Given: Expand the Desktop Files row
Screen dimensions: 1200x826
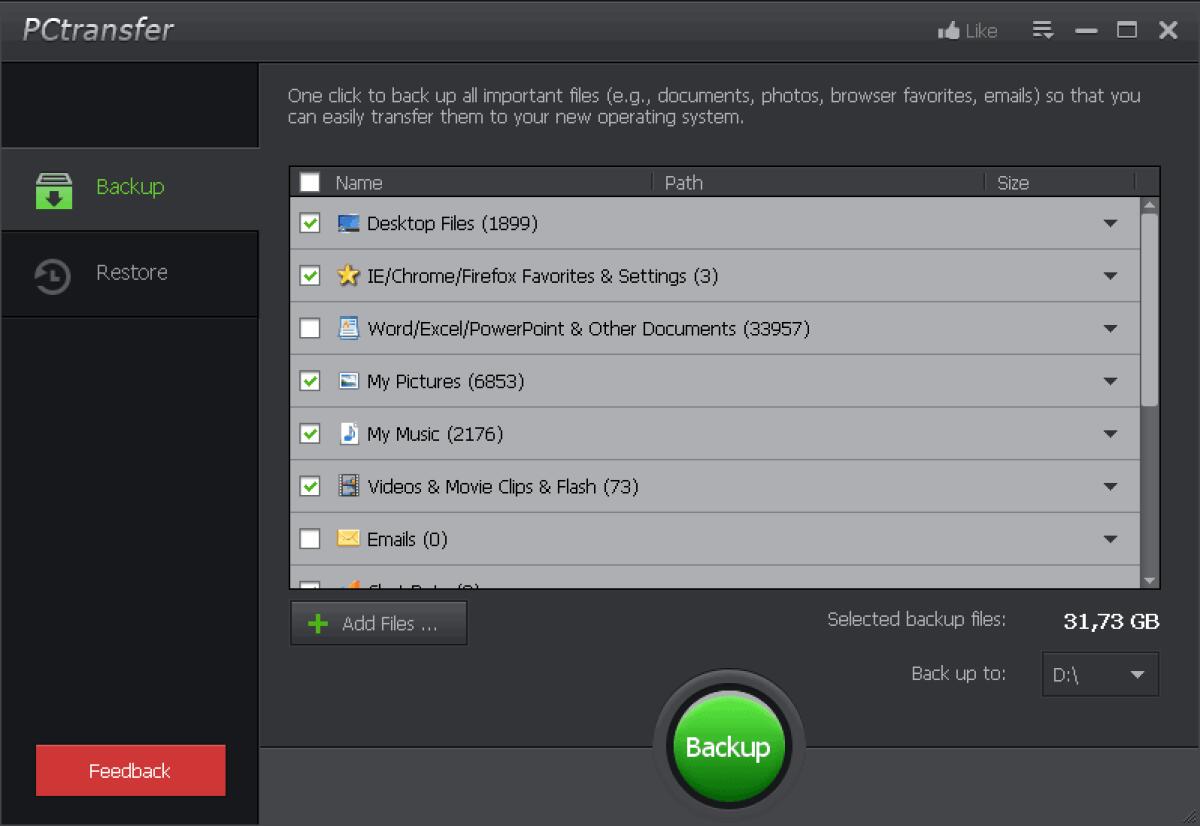Looking at the screenshot, I should (x=1111, y=223).
